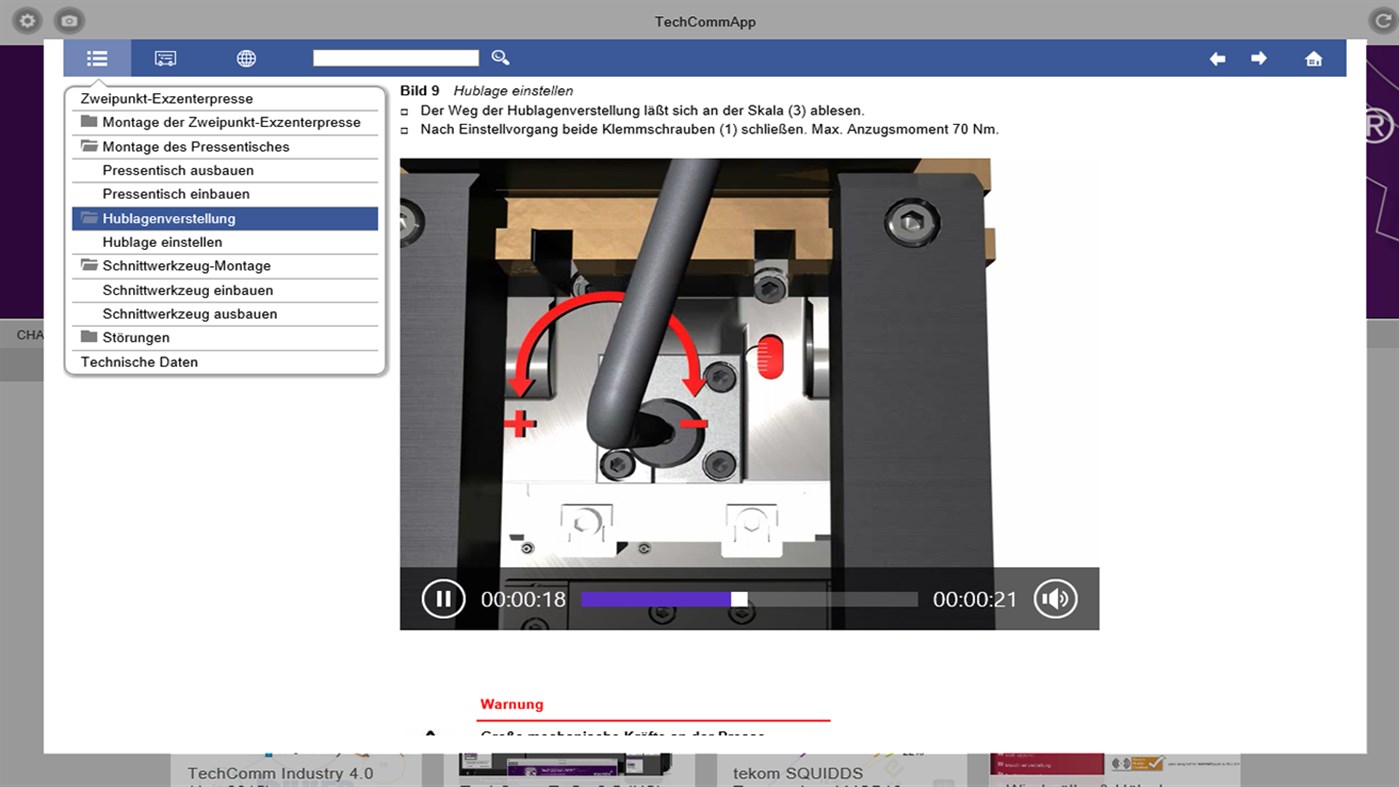
Task: Go to the home screen via home icon
Action: click(x=1313, y=58)
